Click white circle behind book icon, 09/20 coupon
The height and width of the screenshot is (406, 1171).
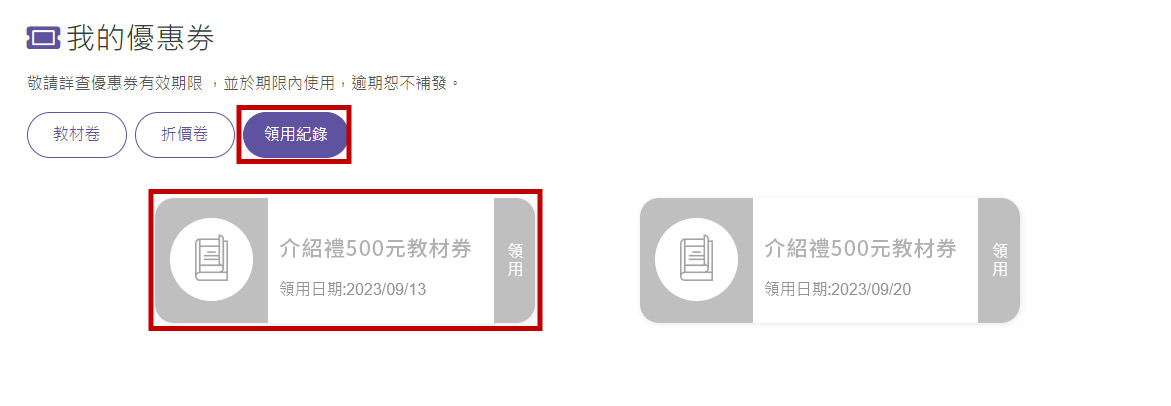pyautogui.click(x=696, y=260)
